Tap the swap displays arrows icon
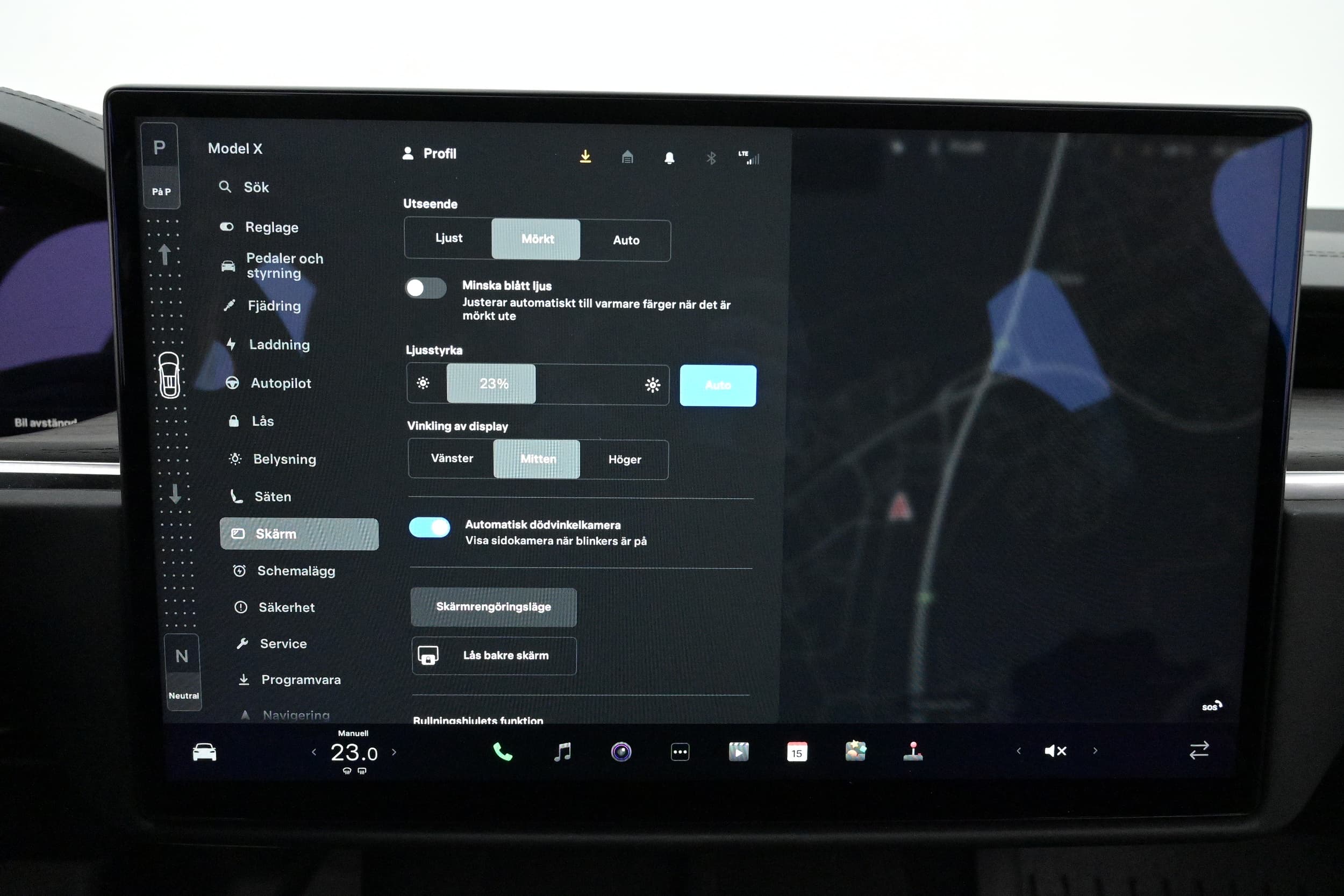The width and height of the screenshot is (1344, 896). tap(1199, 750)
